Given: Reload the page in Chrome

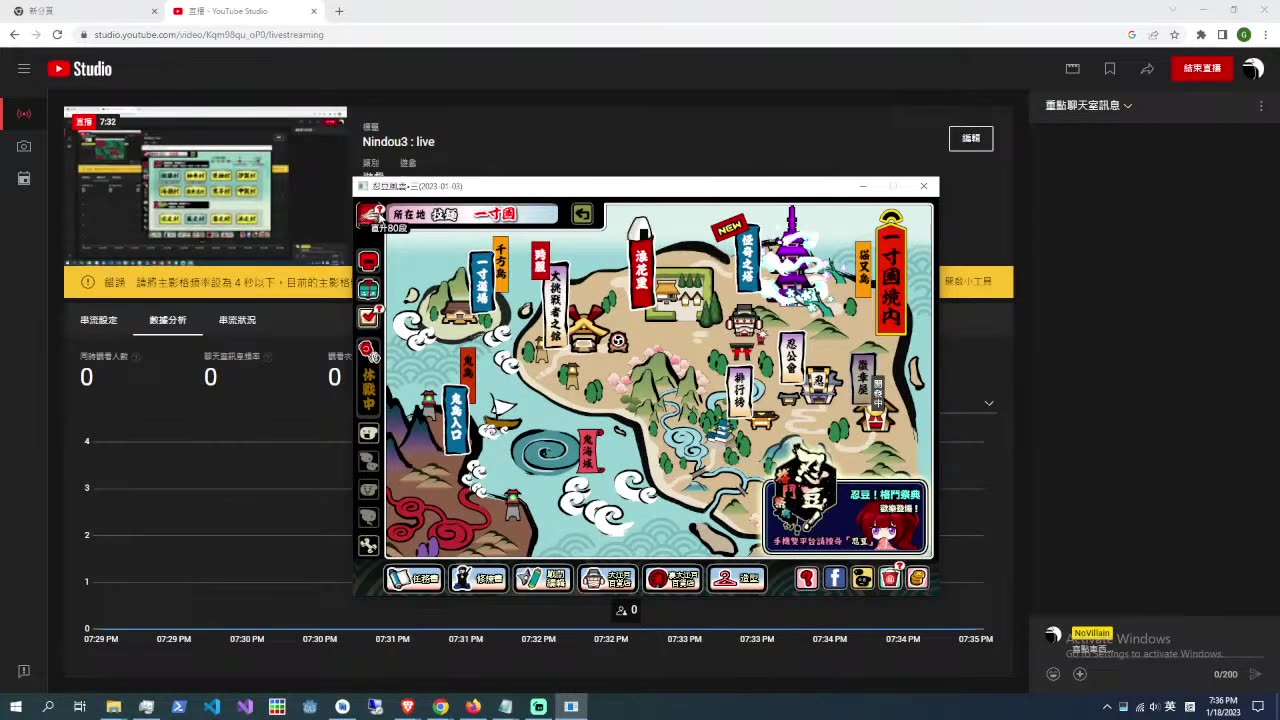Looking at the screenshot, I should click(57, 34).
